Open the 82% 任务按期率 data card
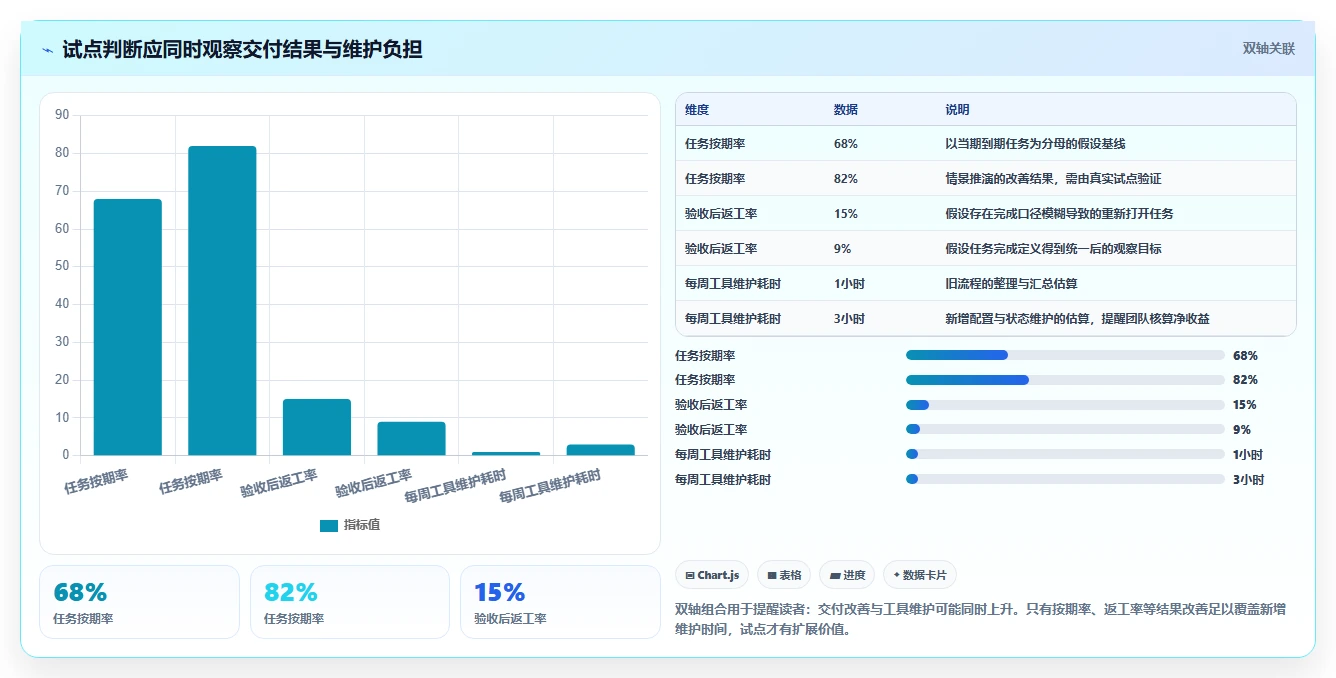The height and width of the screenshot is (678, 1336). click(350, 602)
